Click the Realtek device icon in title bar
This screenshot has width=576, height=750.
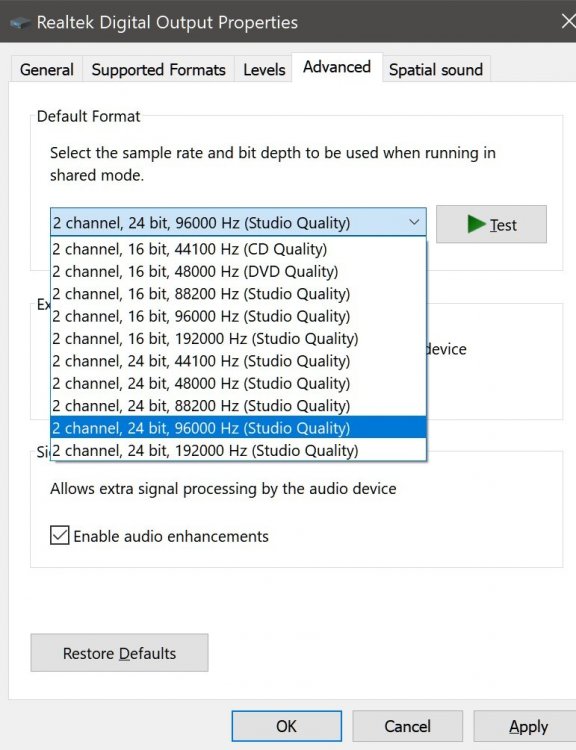tap(20, 22)
